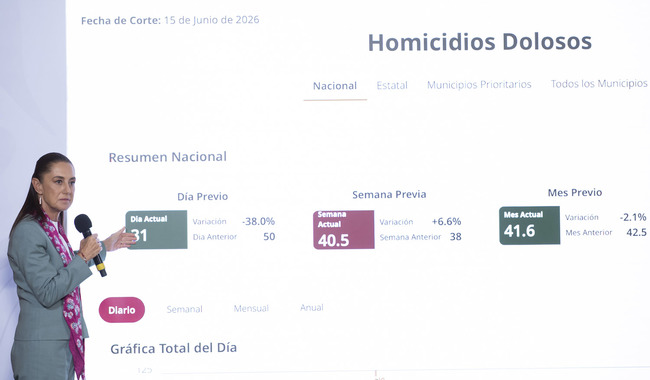Image resolution: width=650 pixels, height=380 pixels.
Task: Click the Homicidios Dolosos title
Action: point(480,42)
